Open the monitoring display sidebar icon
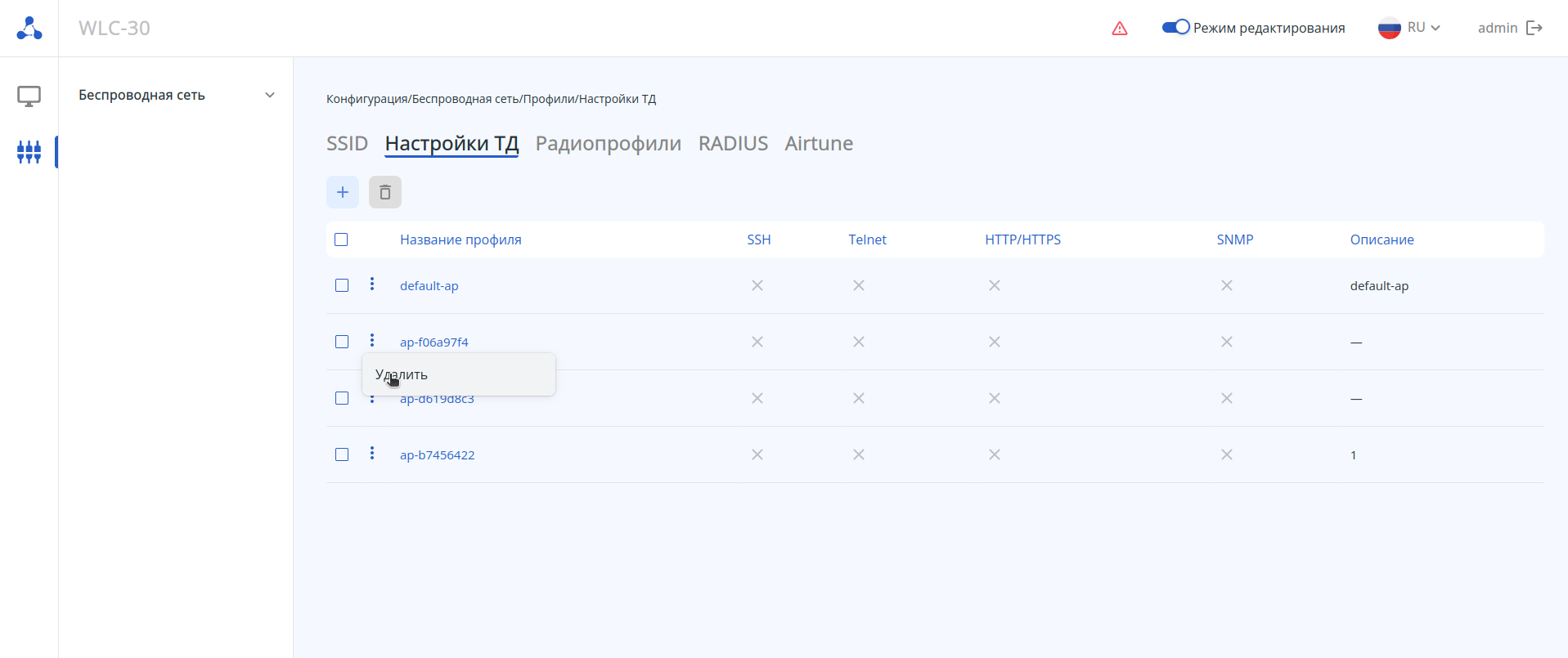 (29, 96)
